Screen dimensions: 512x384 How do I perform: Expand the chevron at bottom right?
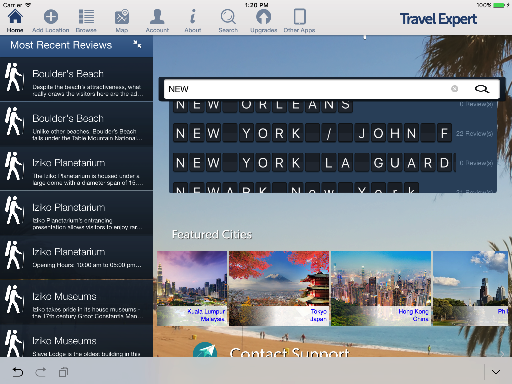(x=496, y=372)
